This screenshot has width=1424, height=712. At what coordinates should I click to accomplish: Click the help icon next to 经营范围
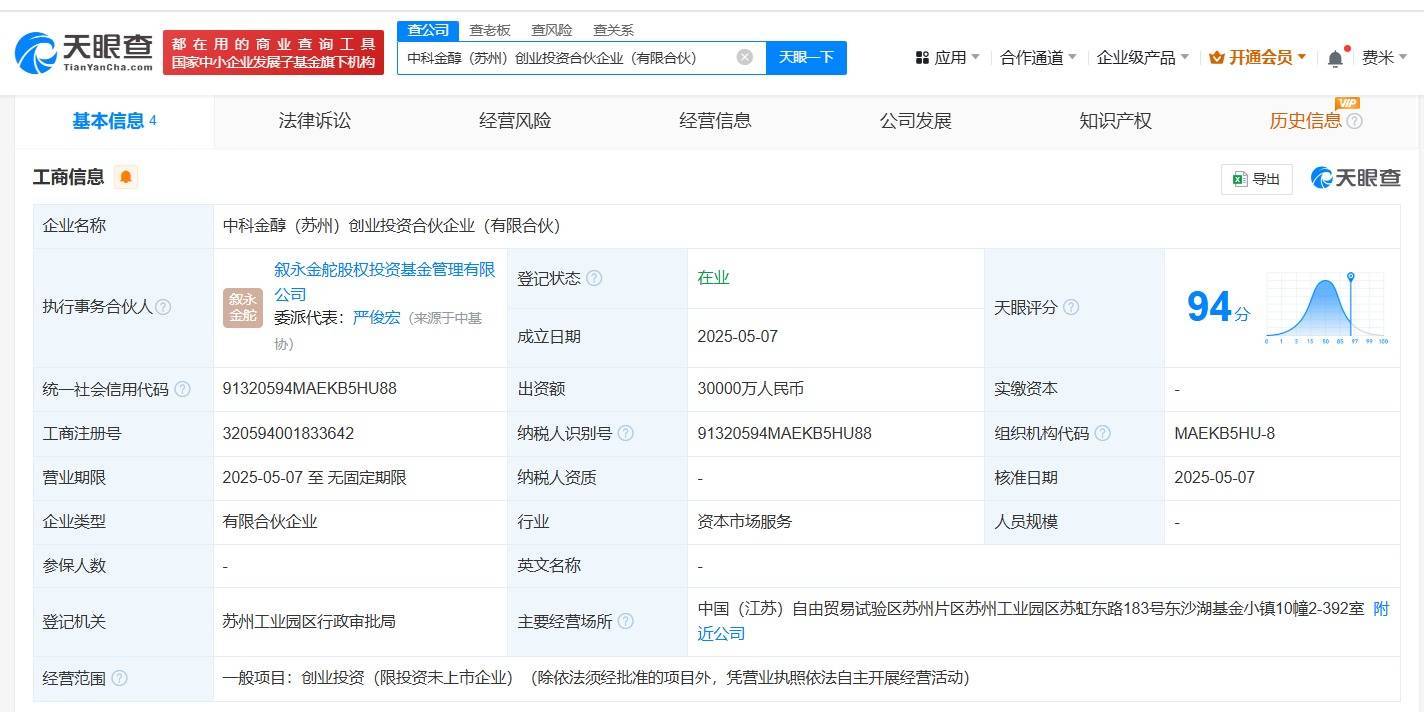(119, 678)
